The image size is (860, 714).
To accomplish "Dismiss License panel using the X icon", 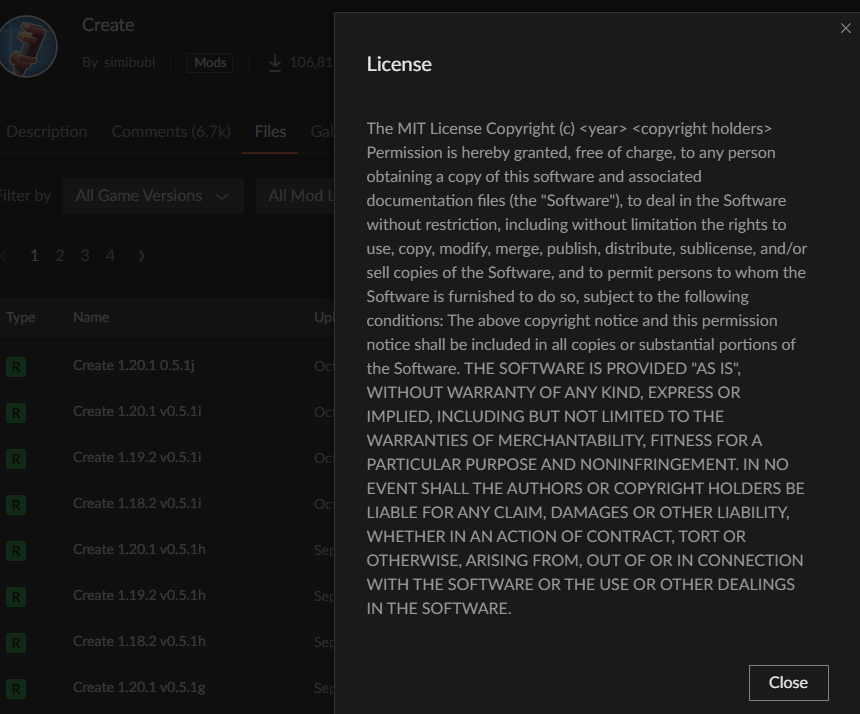I will pos(845,29).
